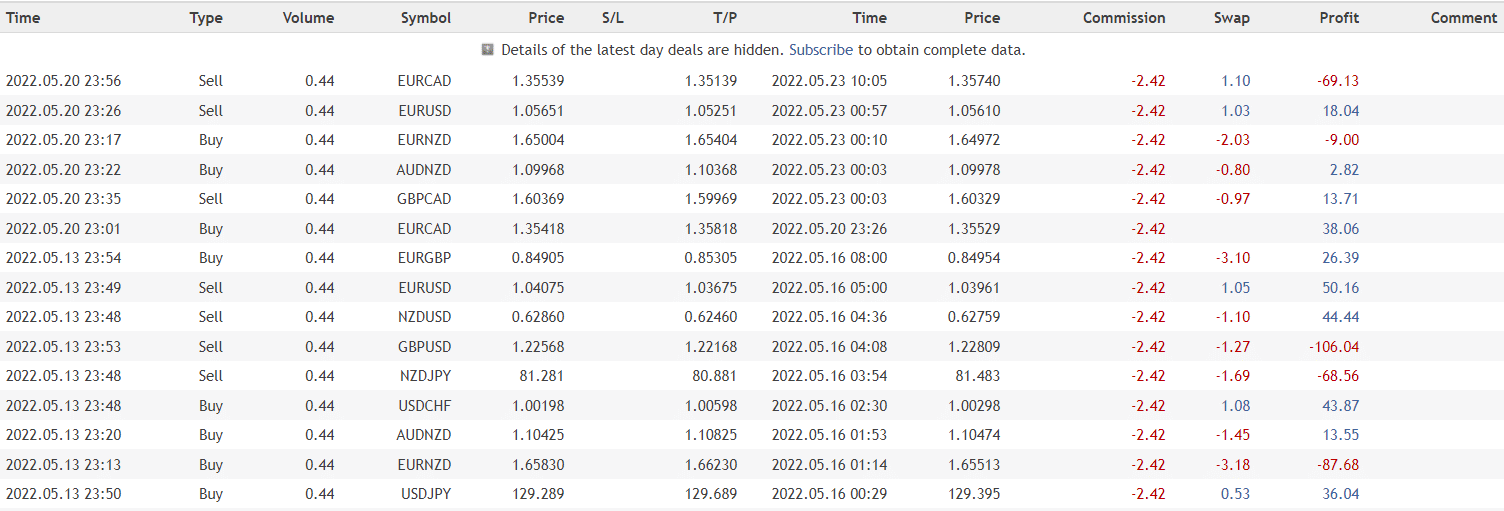Select open time 2022.05.13 23:53
This screenshot has height=511, width=1504.
pos(63,347)
